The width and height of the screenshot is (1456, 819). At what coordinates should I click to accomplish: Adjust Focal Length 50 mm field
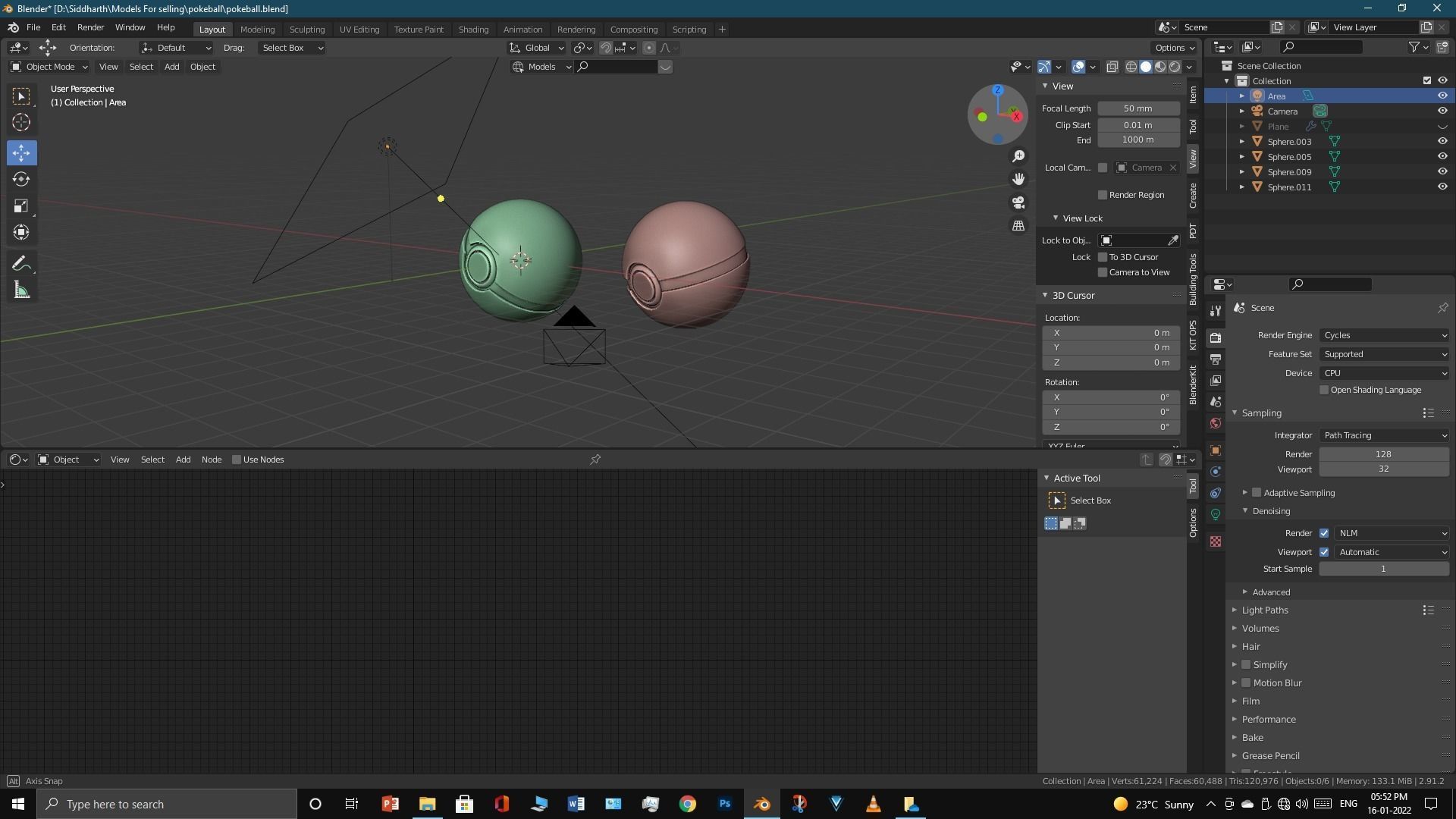pyautogui.click(x=1138, y=108)
